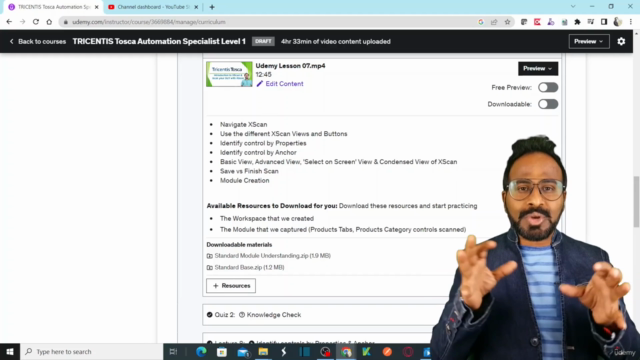Turn on the Downloadable toggle
This screenshot has height=360, width=640.
548,104
